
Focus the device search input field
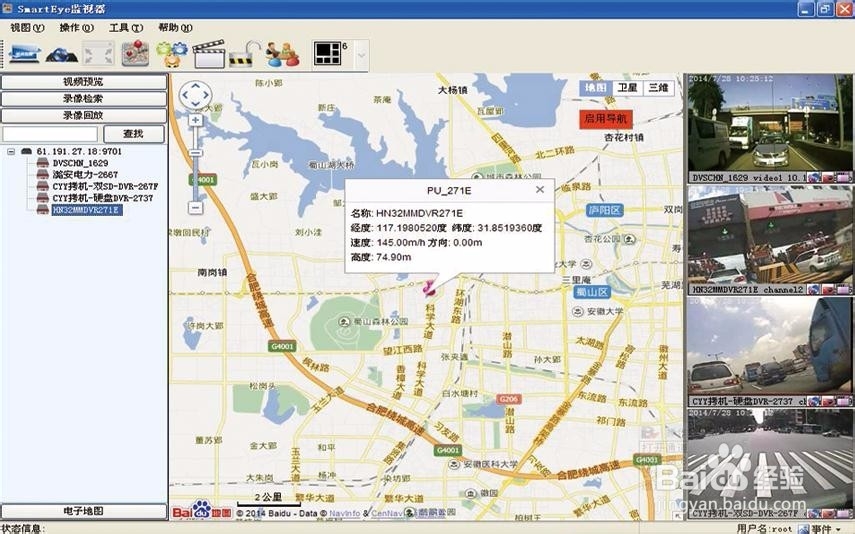50,134
